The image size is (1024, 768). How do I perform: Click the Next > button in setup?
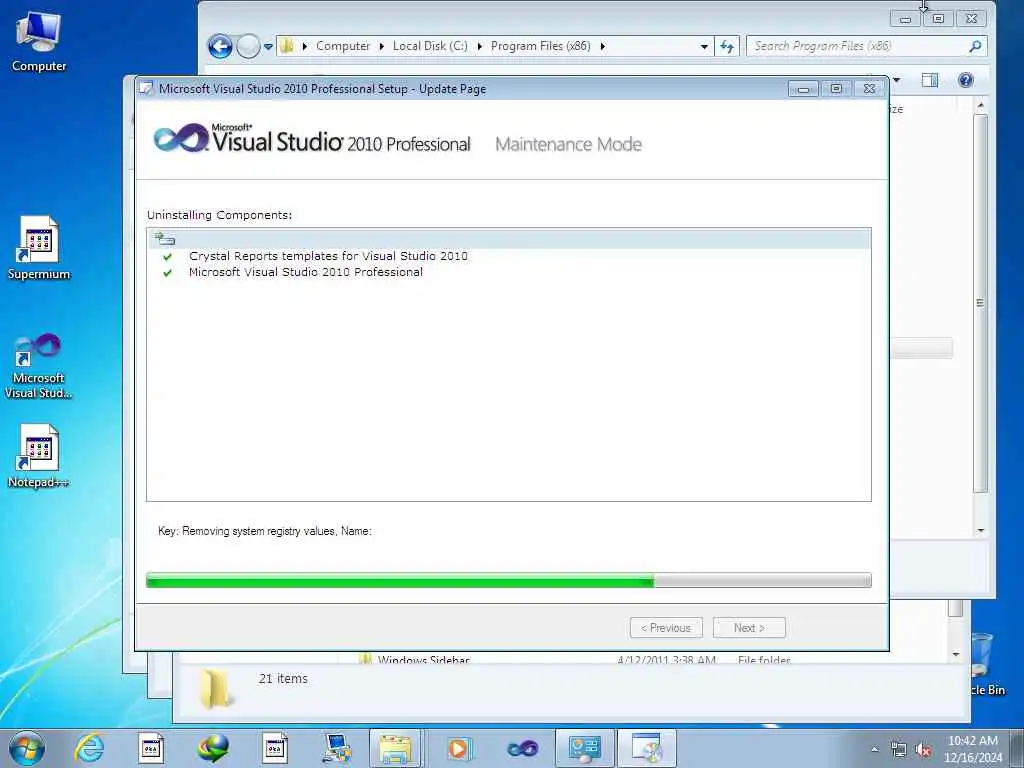pyautogui.click(x=749, y=628)
